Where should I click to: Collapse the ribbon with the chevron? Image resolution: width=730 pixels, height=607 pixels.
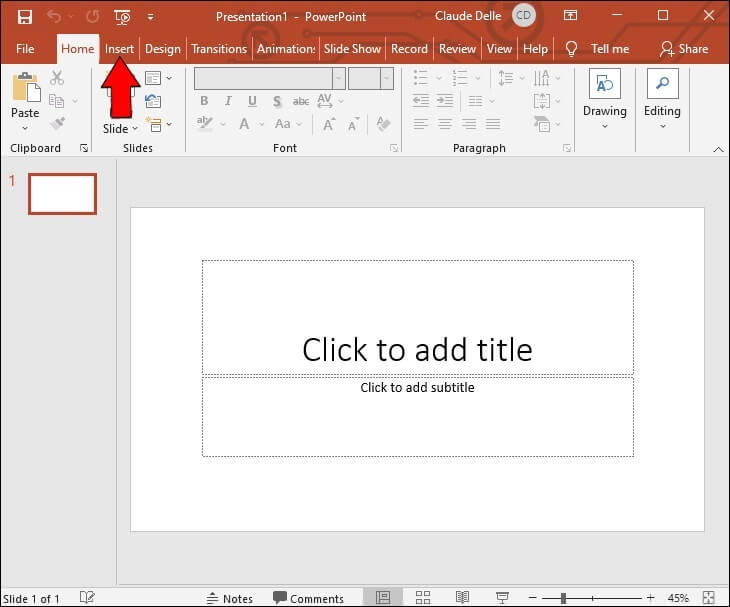coord(718,149)
